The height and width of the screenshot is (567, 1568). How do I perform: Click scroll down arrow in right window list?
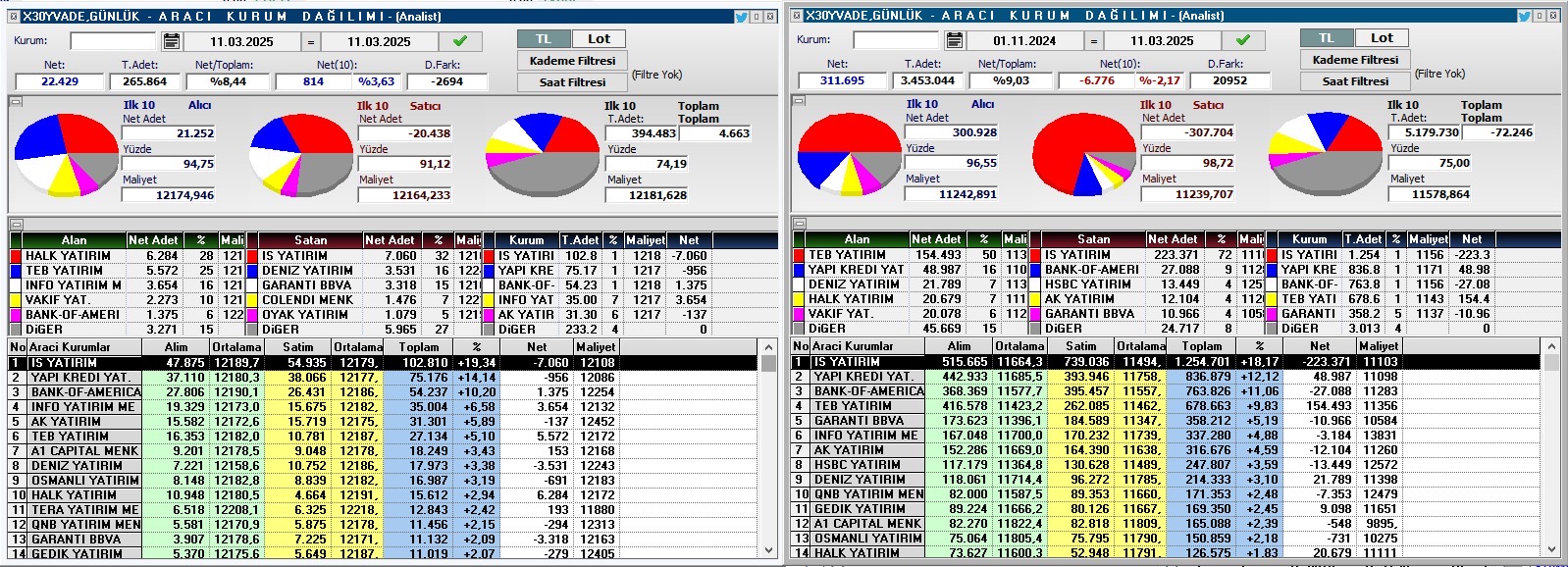tap(1551, 549)
